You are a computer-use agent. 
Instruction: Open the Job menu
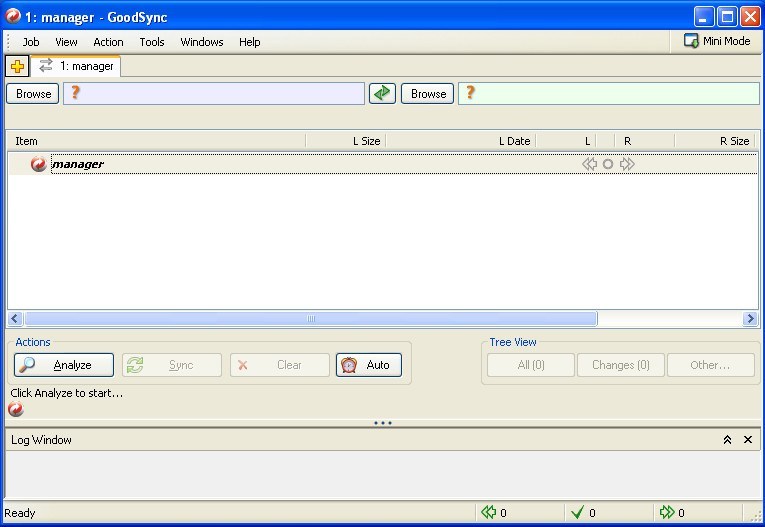(31, 42)
